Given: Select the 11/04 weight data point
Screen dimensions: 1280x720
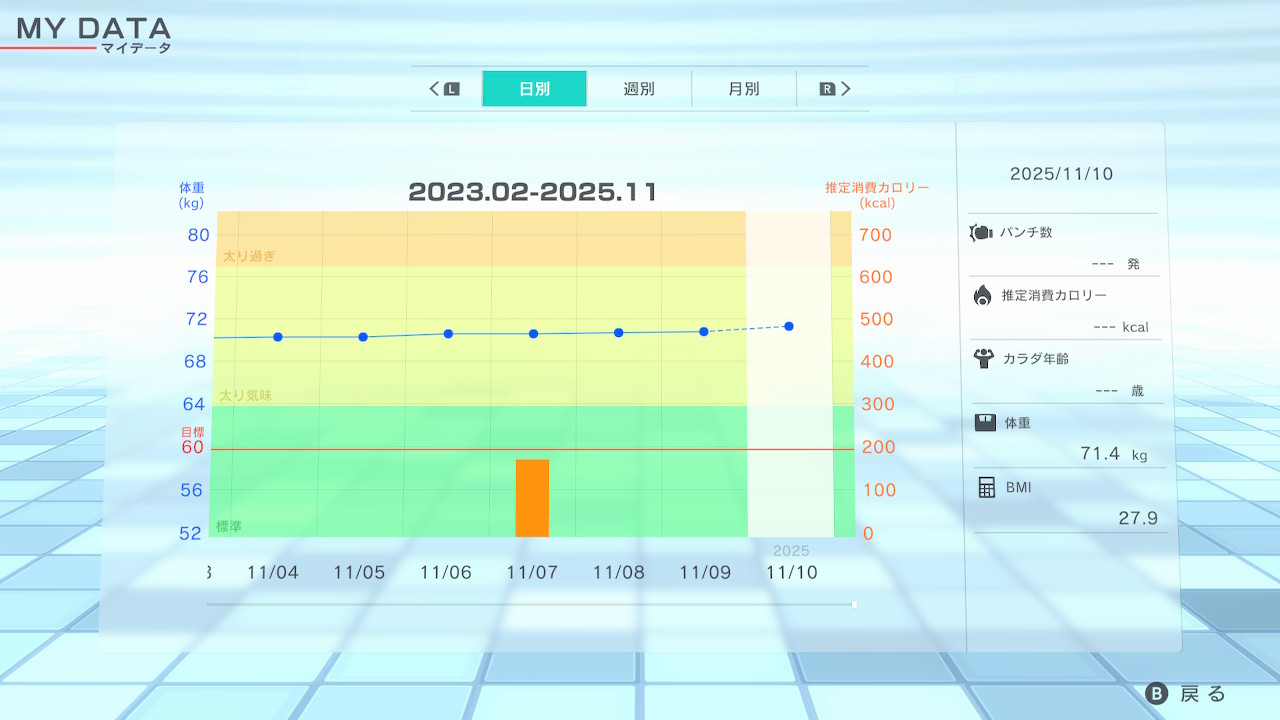Looking at the screenshot, I should pyautogui.click(x=277, y=337).
